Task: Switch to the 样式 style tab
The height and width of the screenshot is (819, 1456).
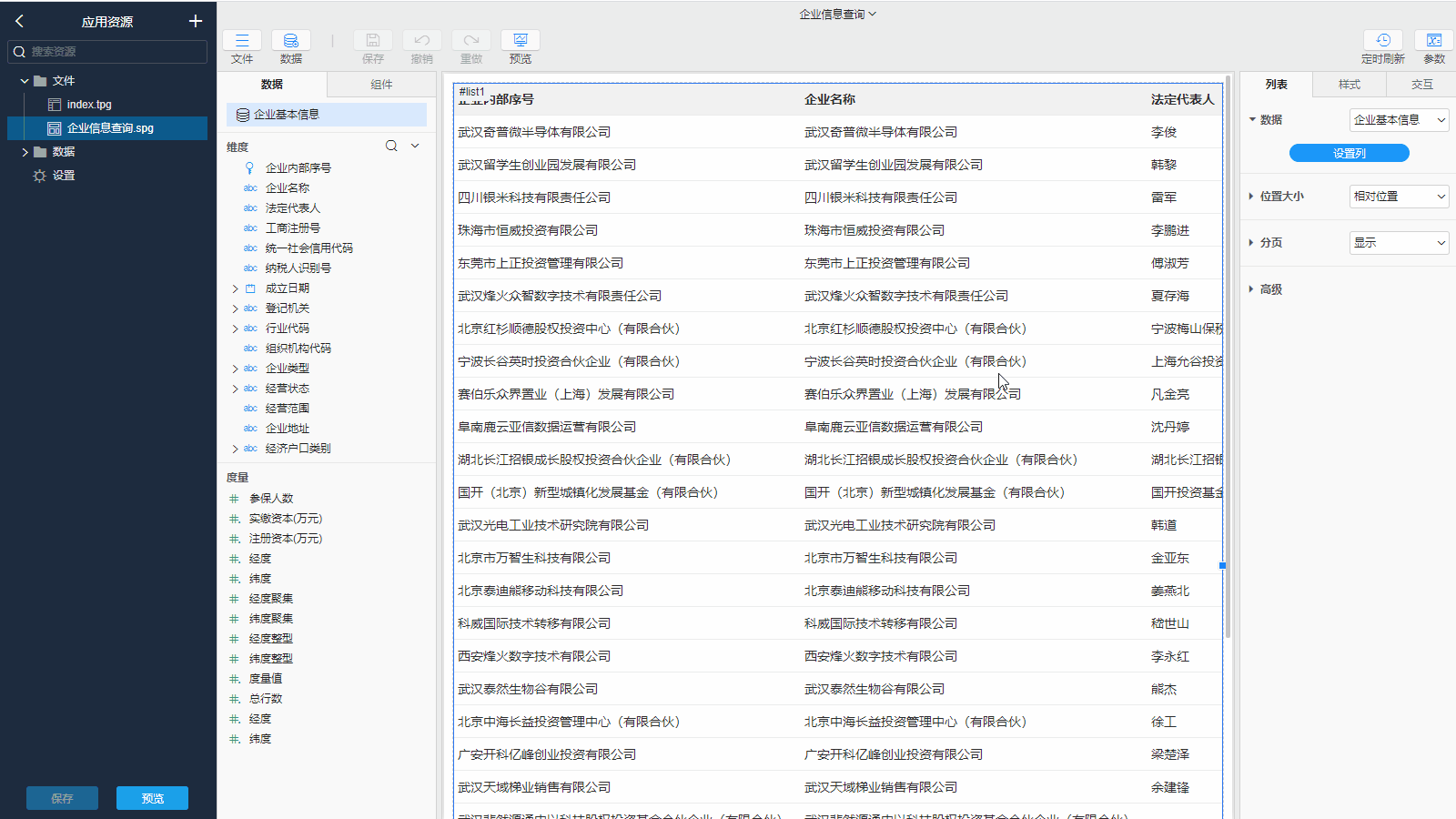Action: [1349, 85]
